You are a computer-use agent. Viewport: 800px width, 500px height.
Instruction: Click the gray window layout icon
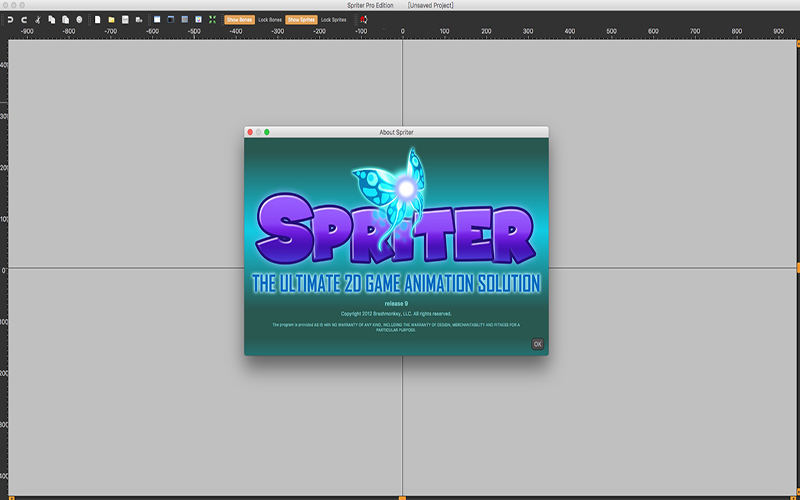pos(185,20)
